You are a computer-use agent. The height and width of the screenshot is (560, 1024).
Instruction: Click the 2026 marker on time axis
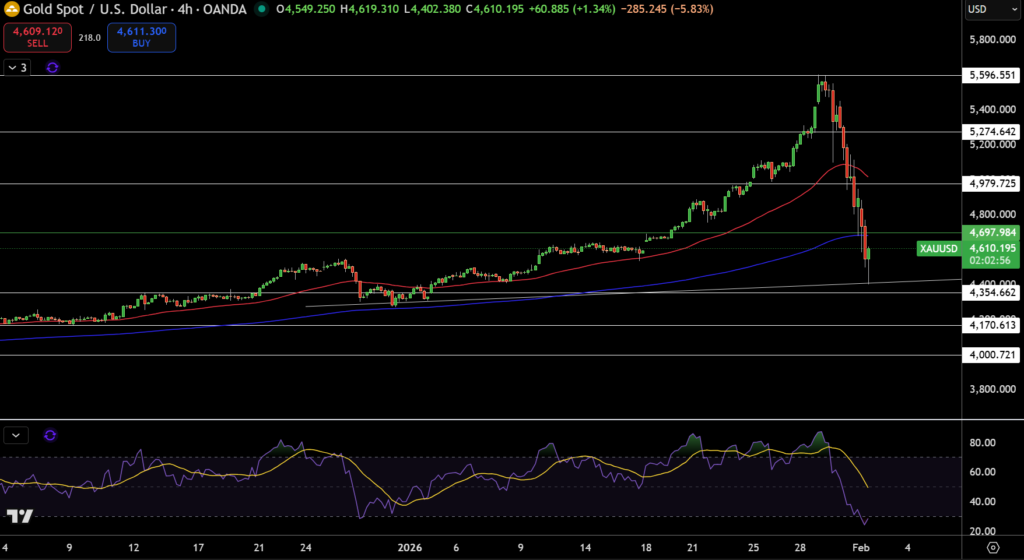click(x=413, y=547)
